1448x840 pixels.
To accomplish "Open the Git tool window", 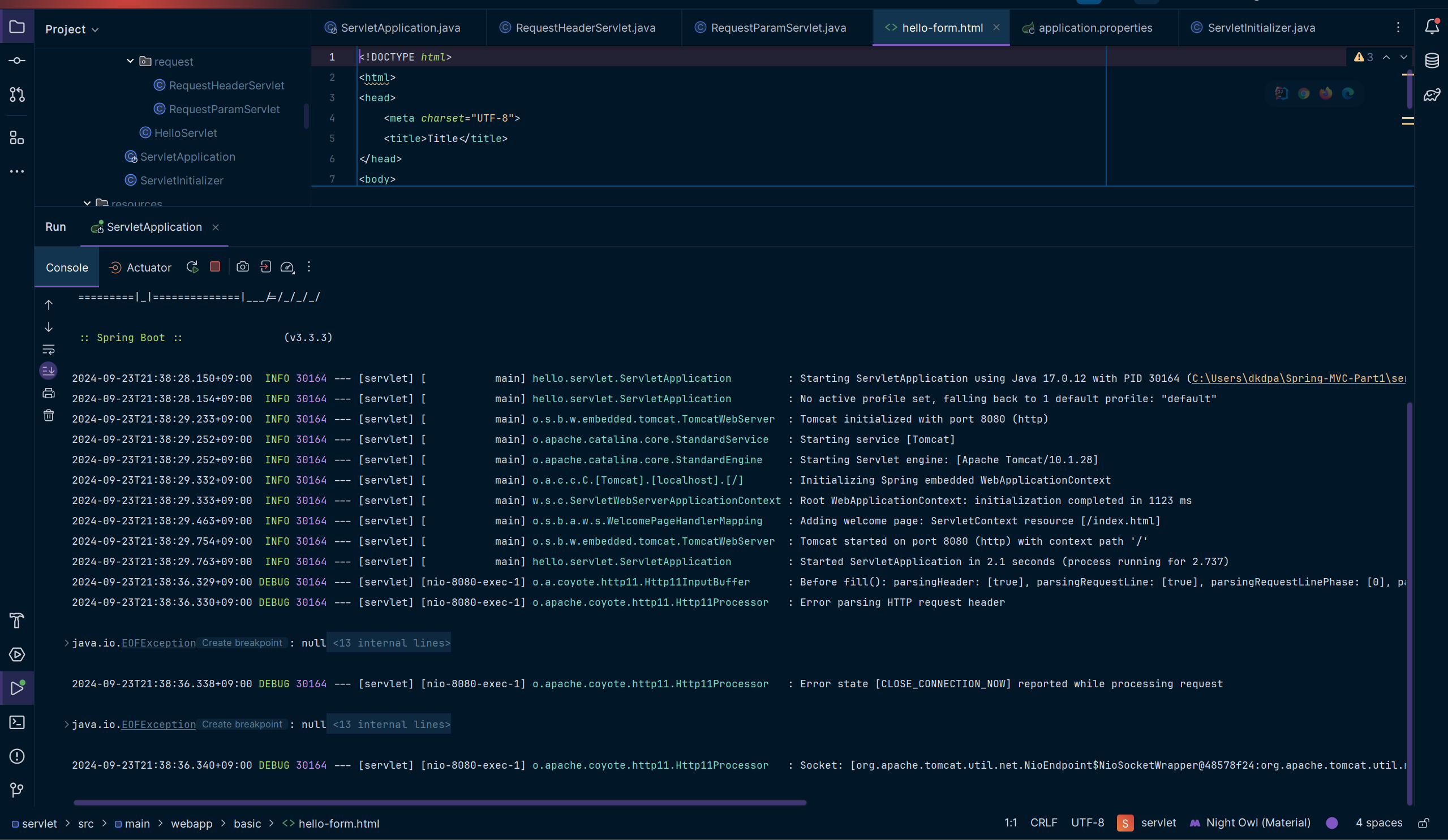I will pyautogui.click(x=16, y=790).
